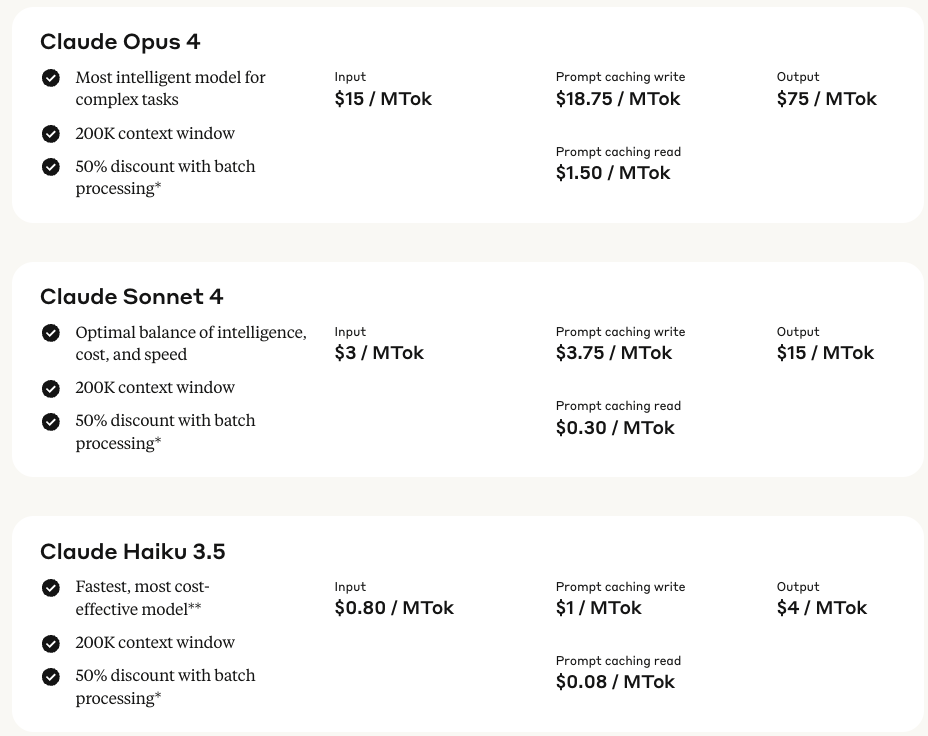Click checkmark beside Haiku 'Fastest, most cost-effective model'
This screenshot has height=736, width=928.
[x=51, y=588]
